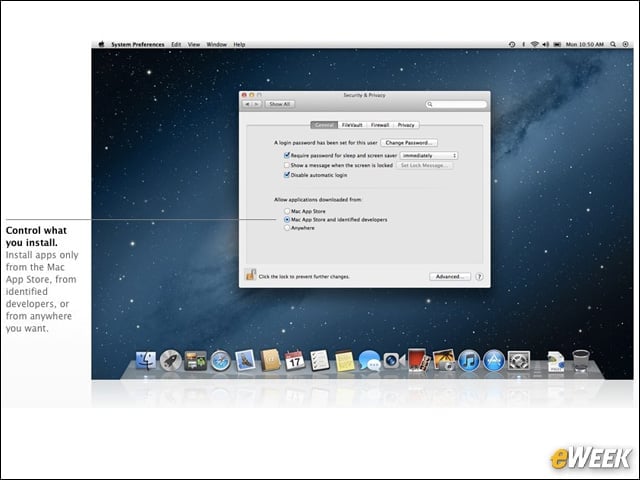The width and height of the screenshot is (640, 480).
Task: Open Messages speech bubble icon
Action: [x=370, y=361]
